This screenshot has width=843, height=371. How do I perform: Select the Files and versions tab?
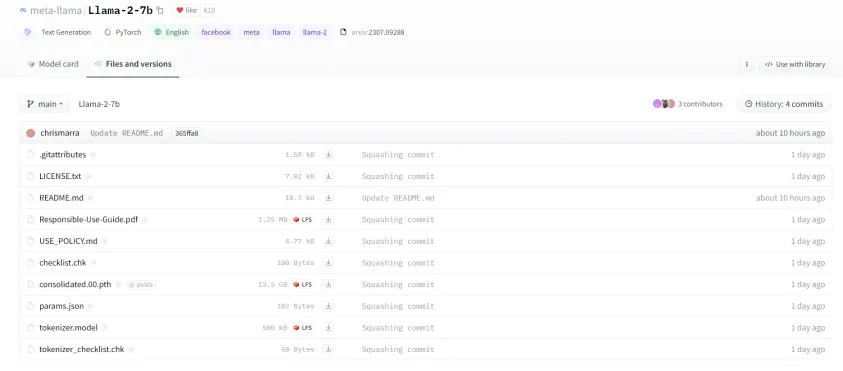click(x=133, y=64)
